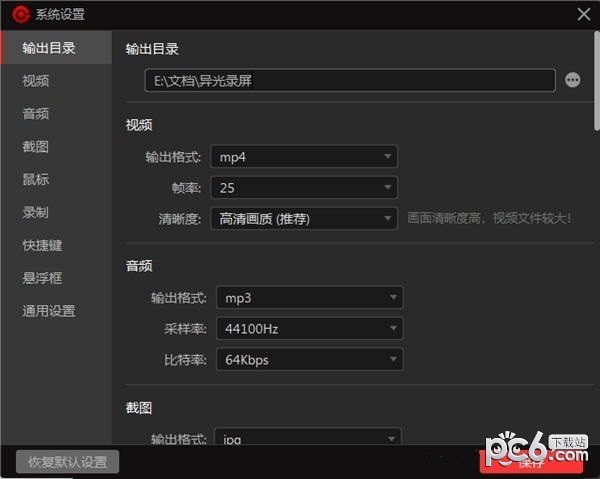
Task: Click the 恢复默认设置 button
Action: coord(67,462)
